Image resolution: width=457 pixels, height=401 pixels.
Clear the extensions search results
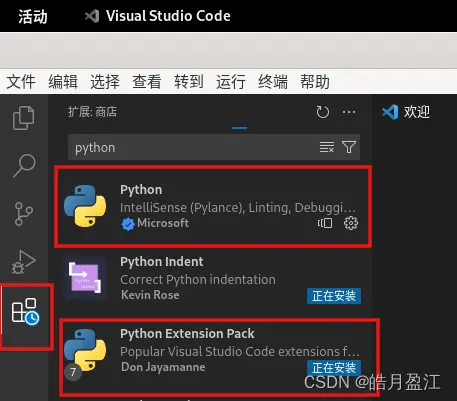pos(327,147)
